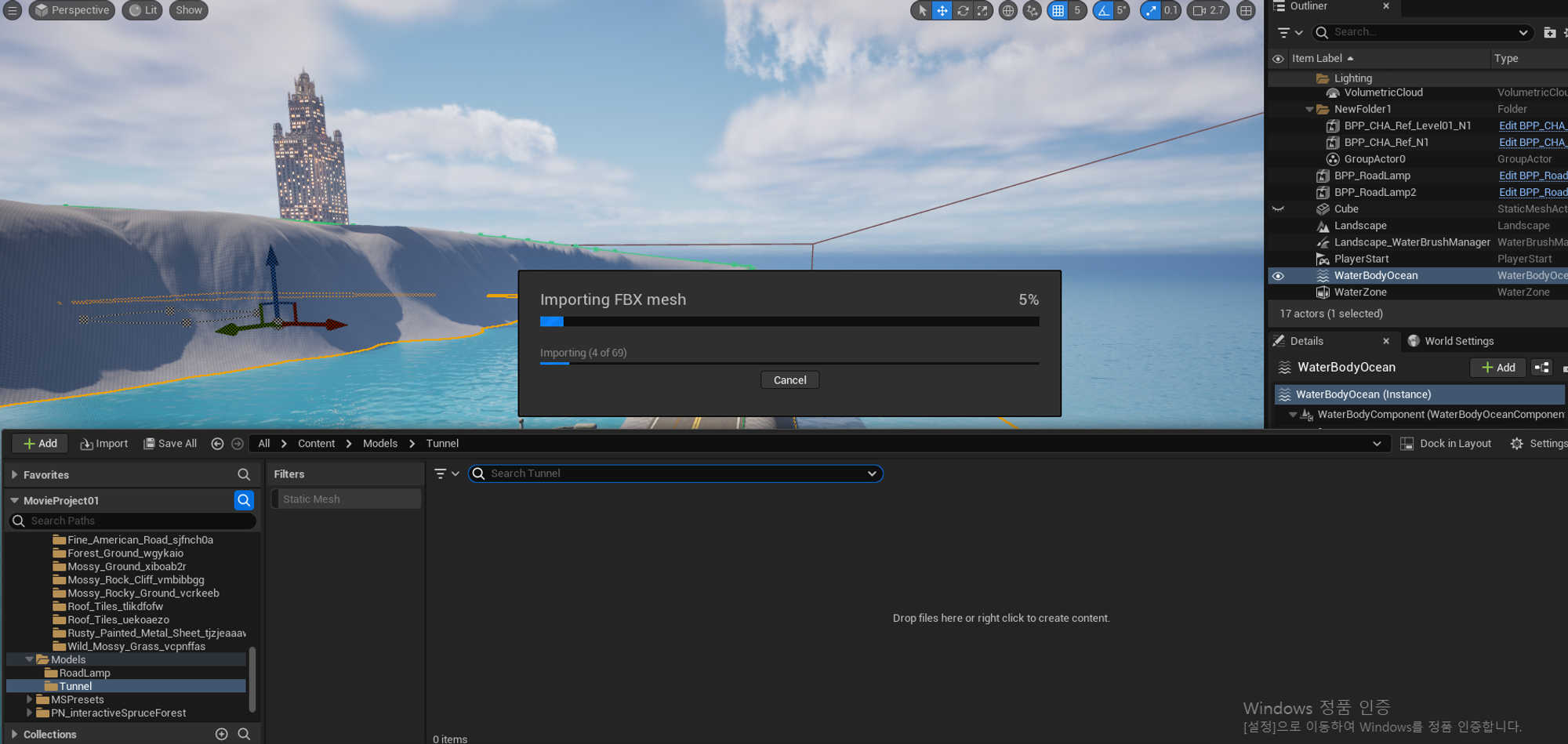Navigate back in Content Browser history
The image size is (1568, 744).
tap(217, 444)
